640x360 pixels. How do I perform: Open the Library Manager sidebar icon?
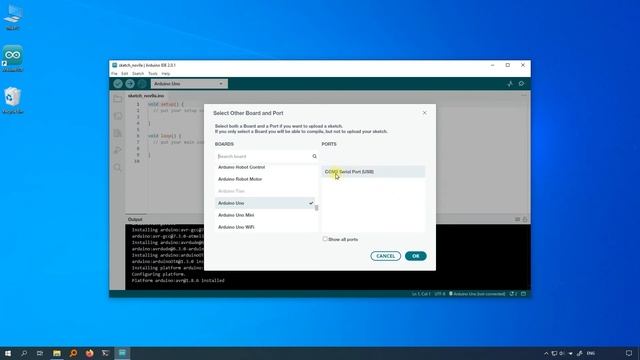118,133
